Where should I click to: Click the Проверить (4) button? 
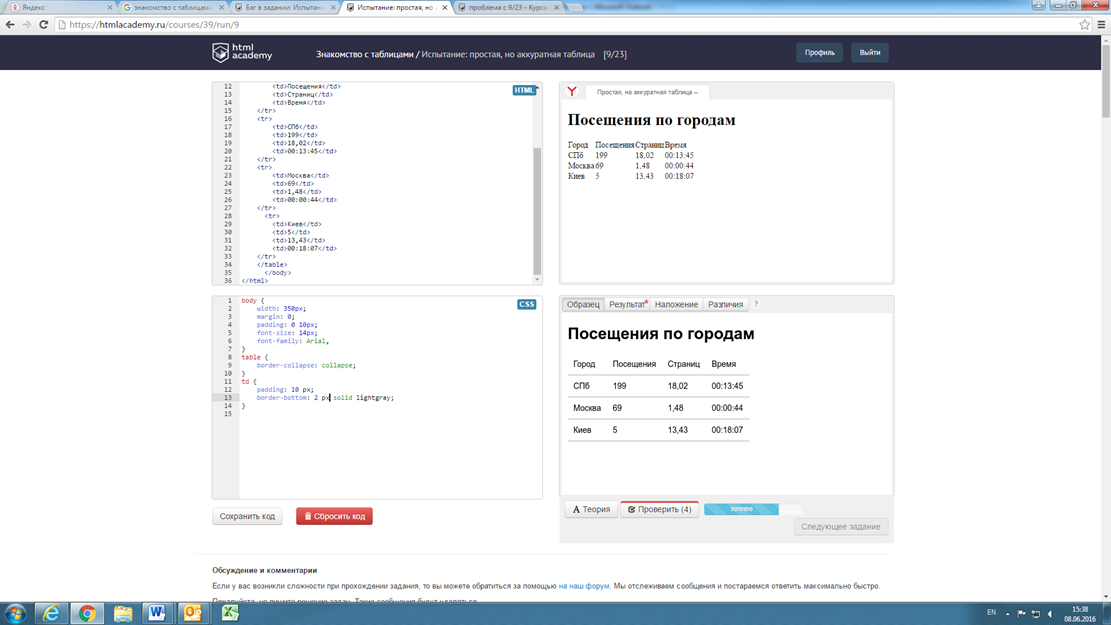coord(660,509)
